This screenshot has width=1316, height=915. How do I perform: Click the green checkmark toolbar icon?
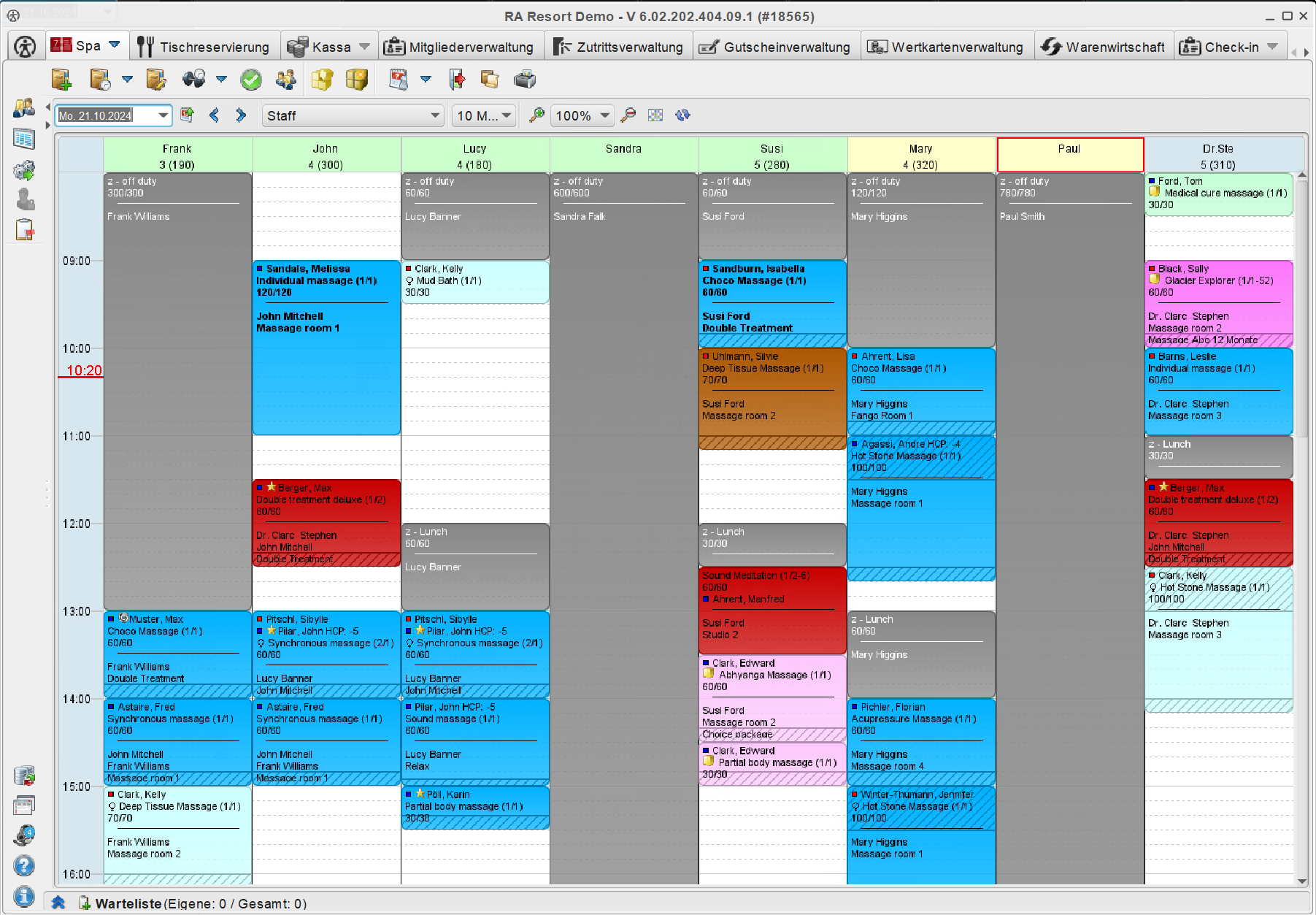251,80
